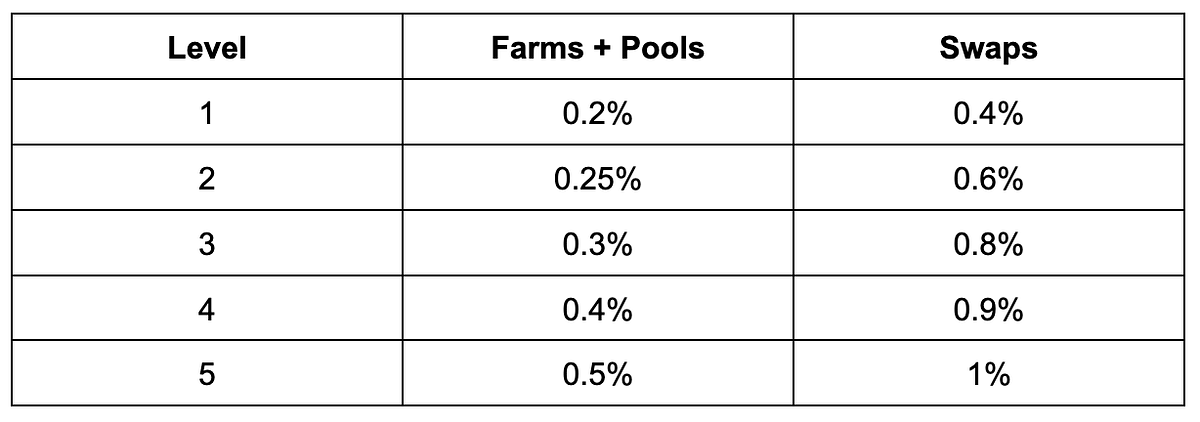Screen dimensions: 1200x422
Task: Select the Level 1 cell
Action: pos(207,114)
